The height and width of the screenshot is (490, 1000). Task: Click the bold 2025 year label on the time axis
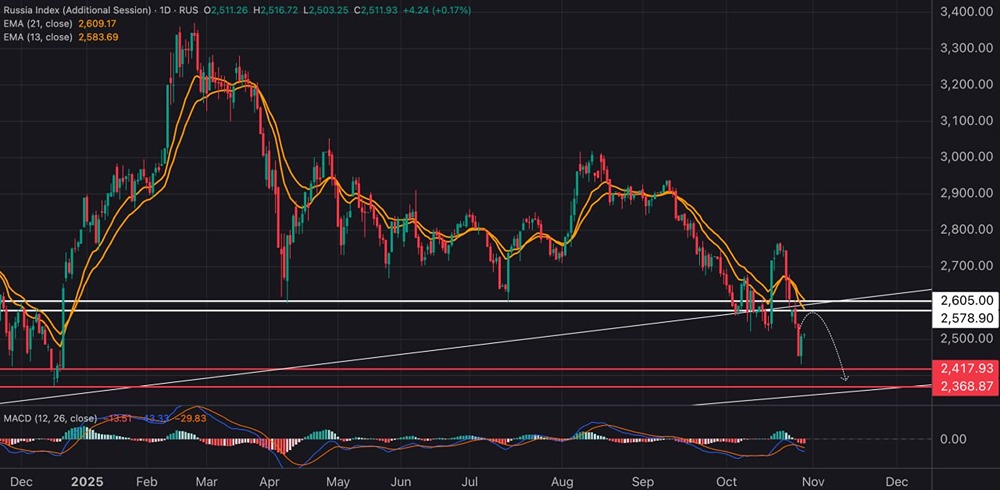coord(85,480)
